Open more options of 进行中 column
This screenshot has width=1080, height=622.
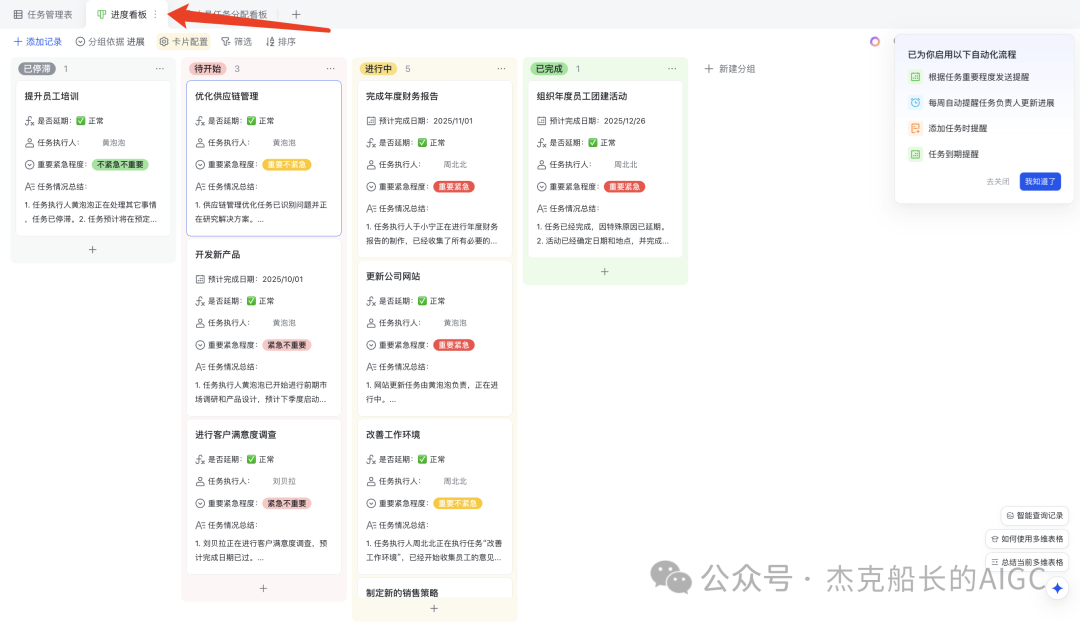[501, 69]
